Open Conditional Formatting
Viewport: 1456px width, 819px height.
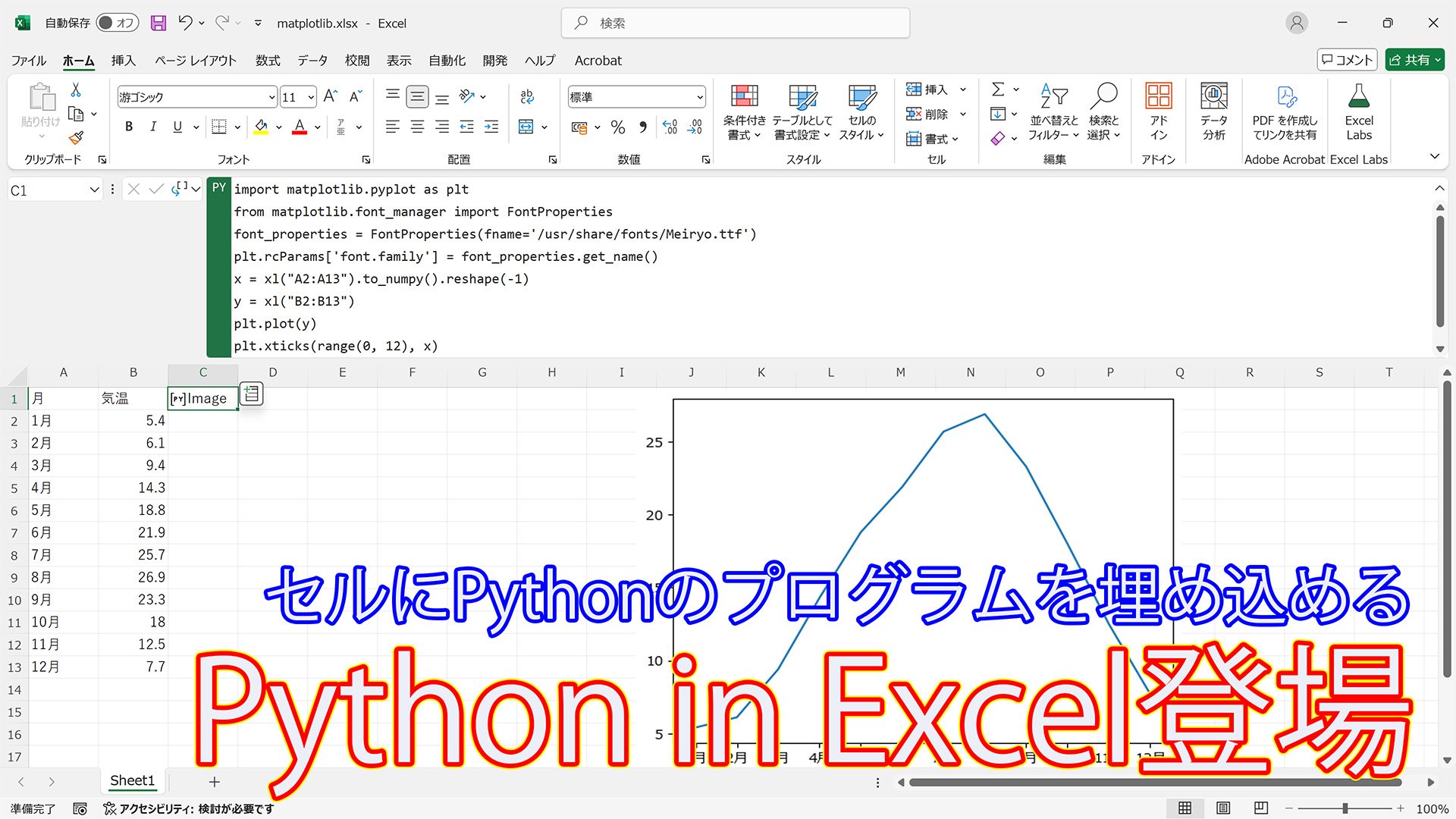(744, 112)
